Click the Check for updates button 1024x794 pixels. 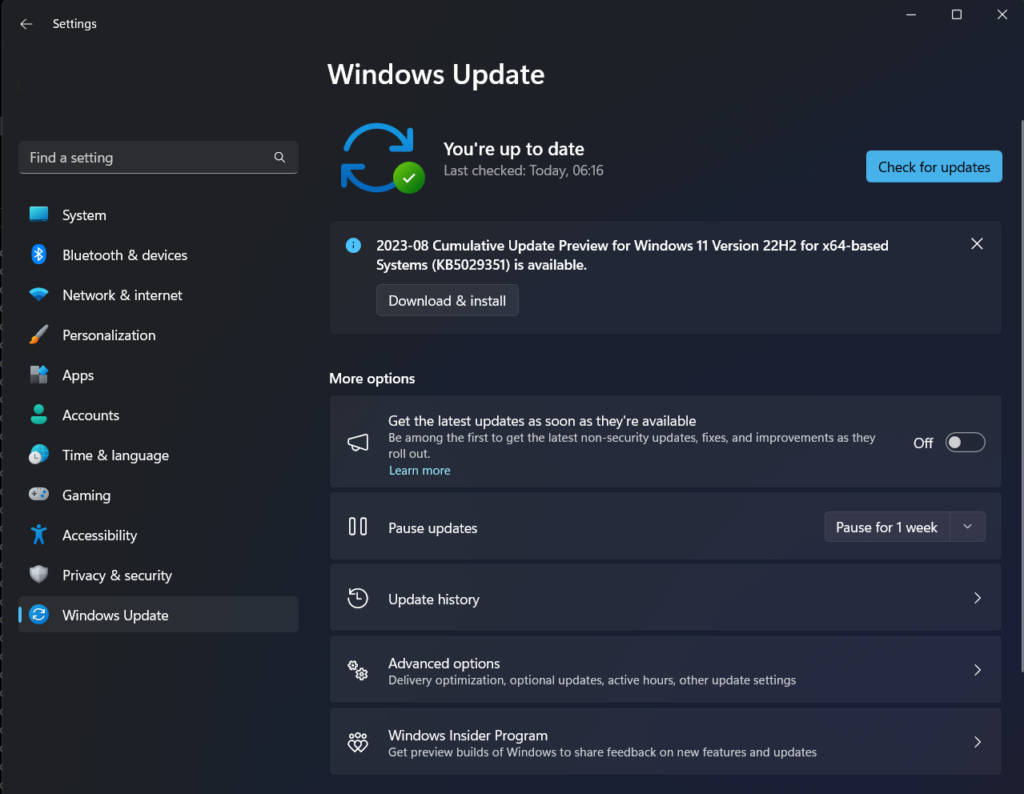coord(933,166)
